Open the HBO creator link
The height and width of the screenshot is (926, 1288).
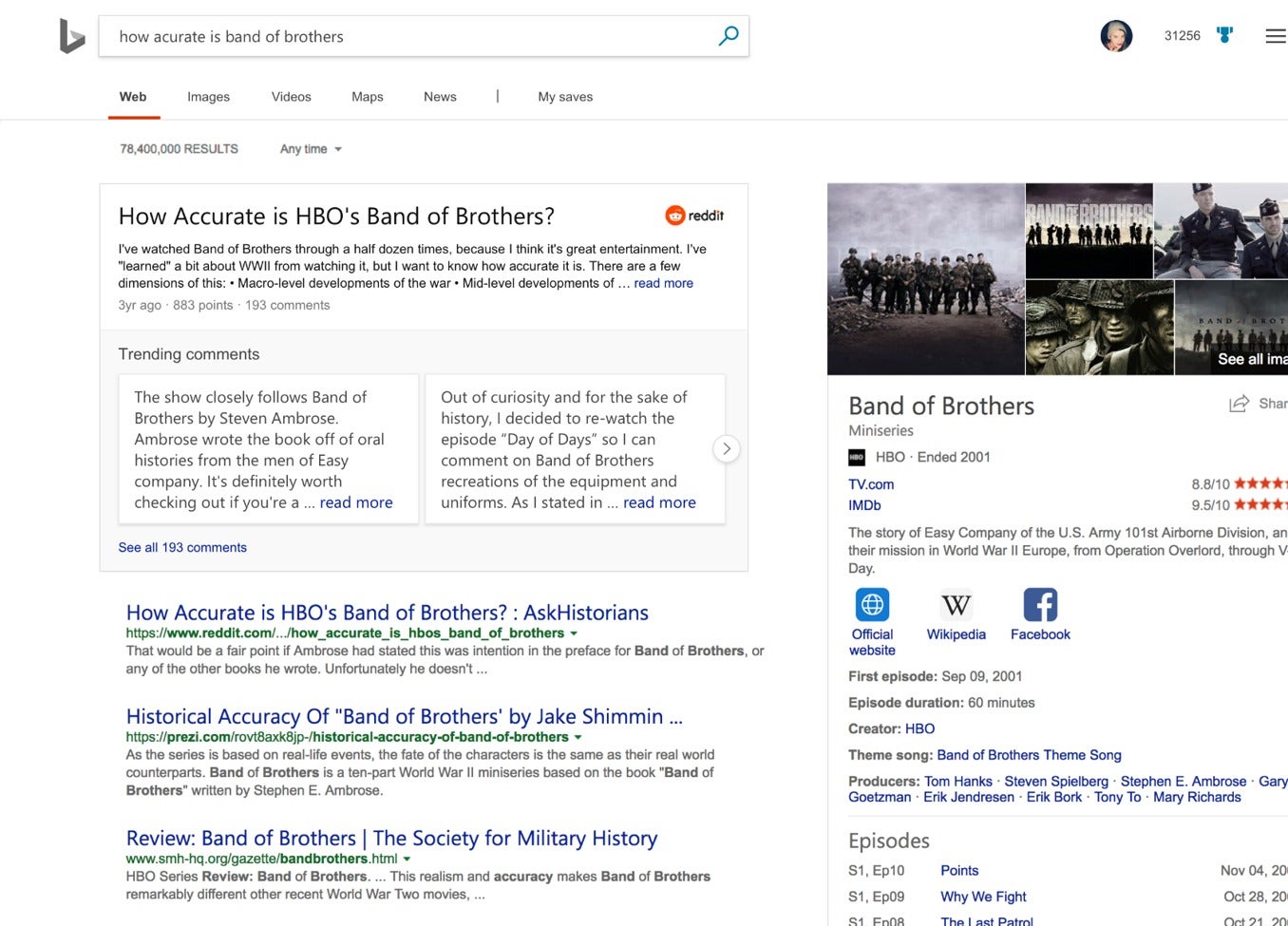919,728
